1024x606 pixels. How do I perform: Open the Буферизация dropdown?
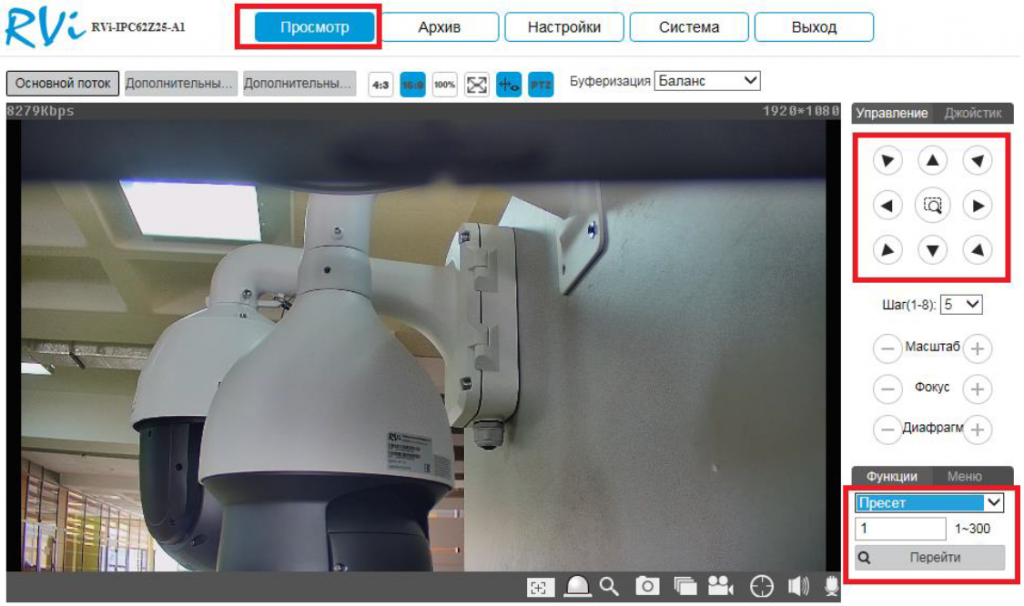pos(707,81)
